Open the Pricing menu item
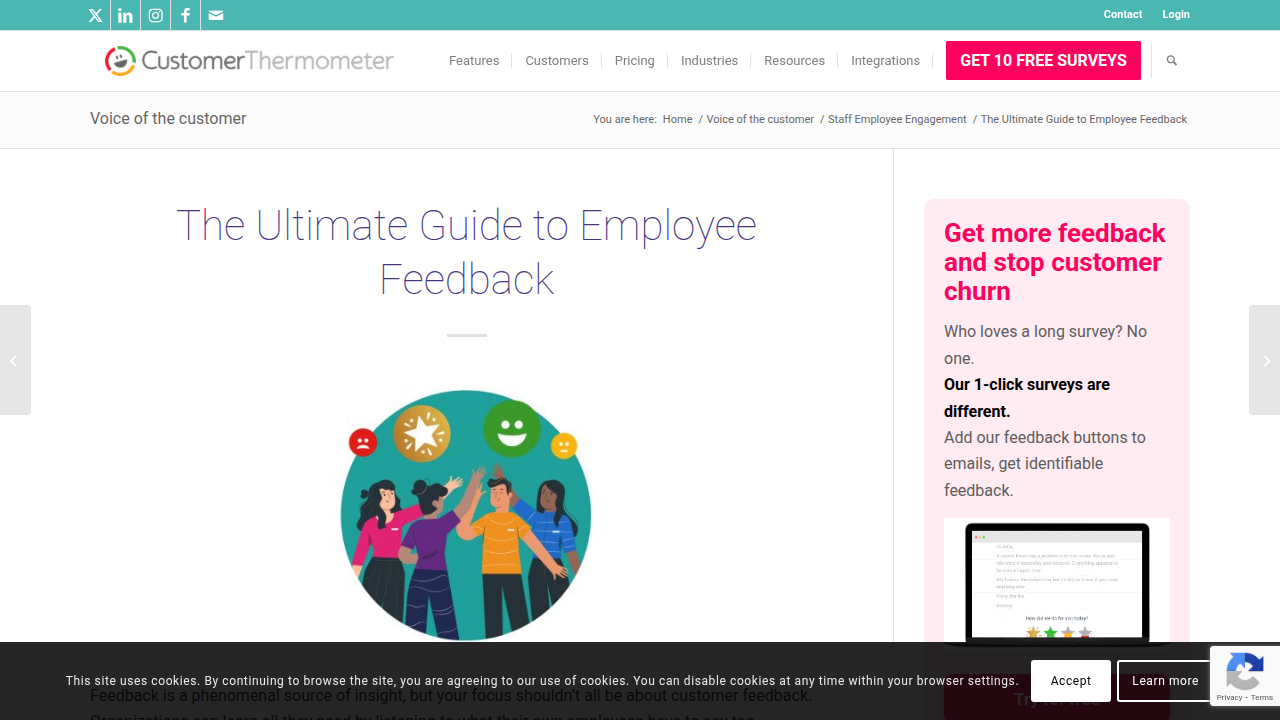This screenshot has height=720, width=1280. tap(635, 61)
